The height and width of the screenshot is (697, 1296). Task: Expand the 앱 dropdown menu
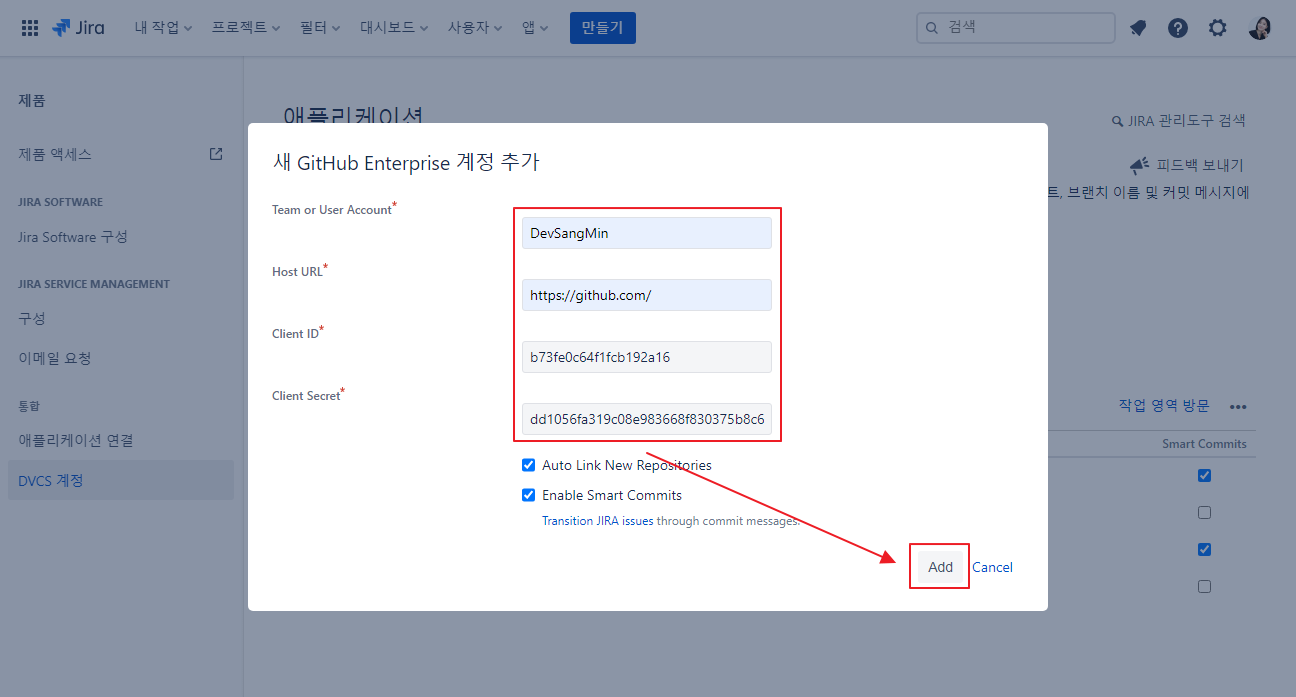point(535,28)
